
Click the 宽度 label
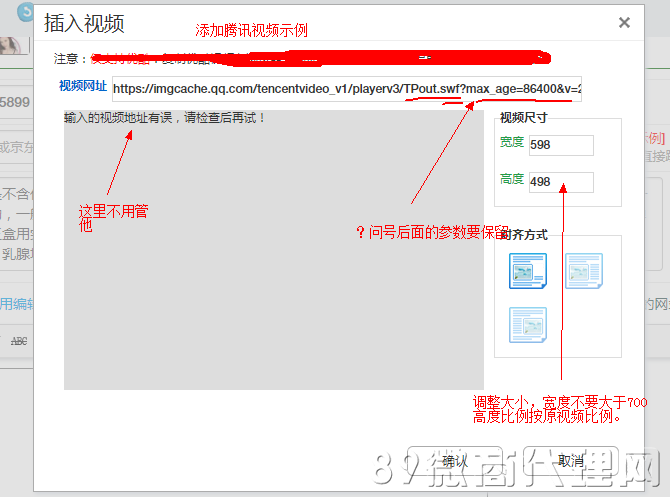coord(512,142)
